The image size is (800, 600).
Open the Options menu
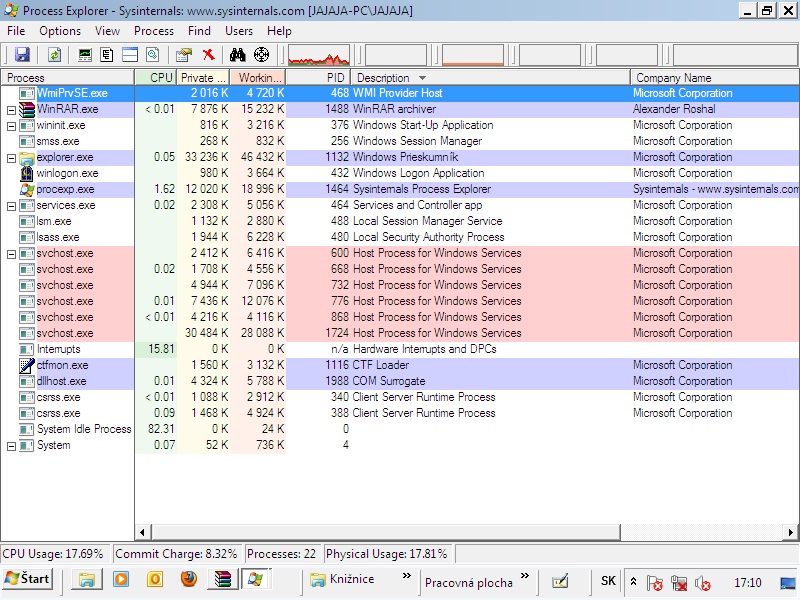[x=60, y=31]
